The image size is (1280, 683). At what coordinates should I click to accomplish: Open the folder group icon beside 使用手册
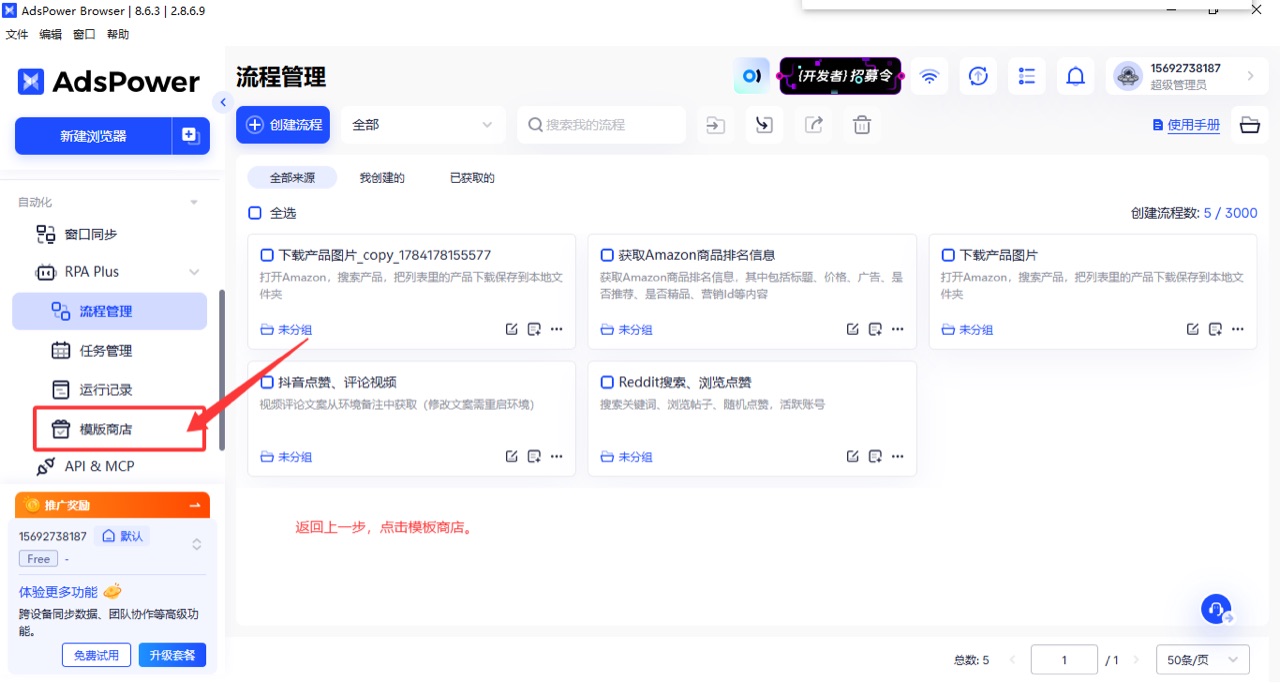[x=1250, y=125]
